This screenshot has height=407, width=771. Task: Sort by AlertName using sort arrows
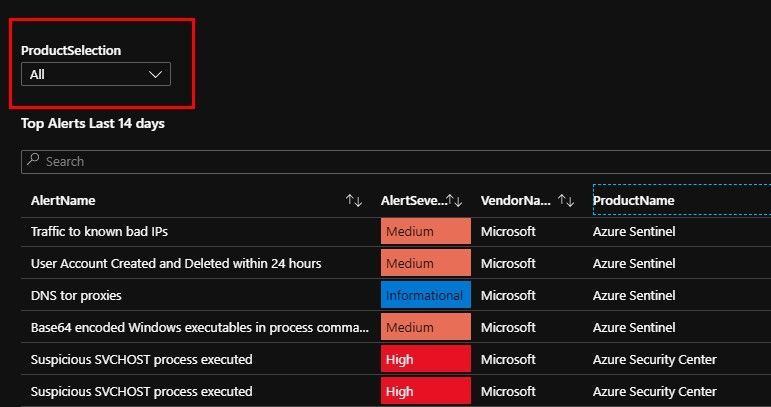[354, 201]
